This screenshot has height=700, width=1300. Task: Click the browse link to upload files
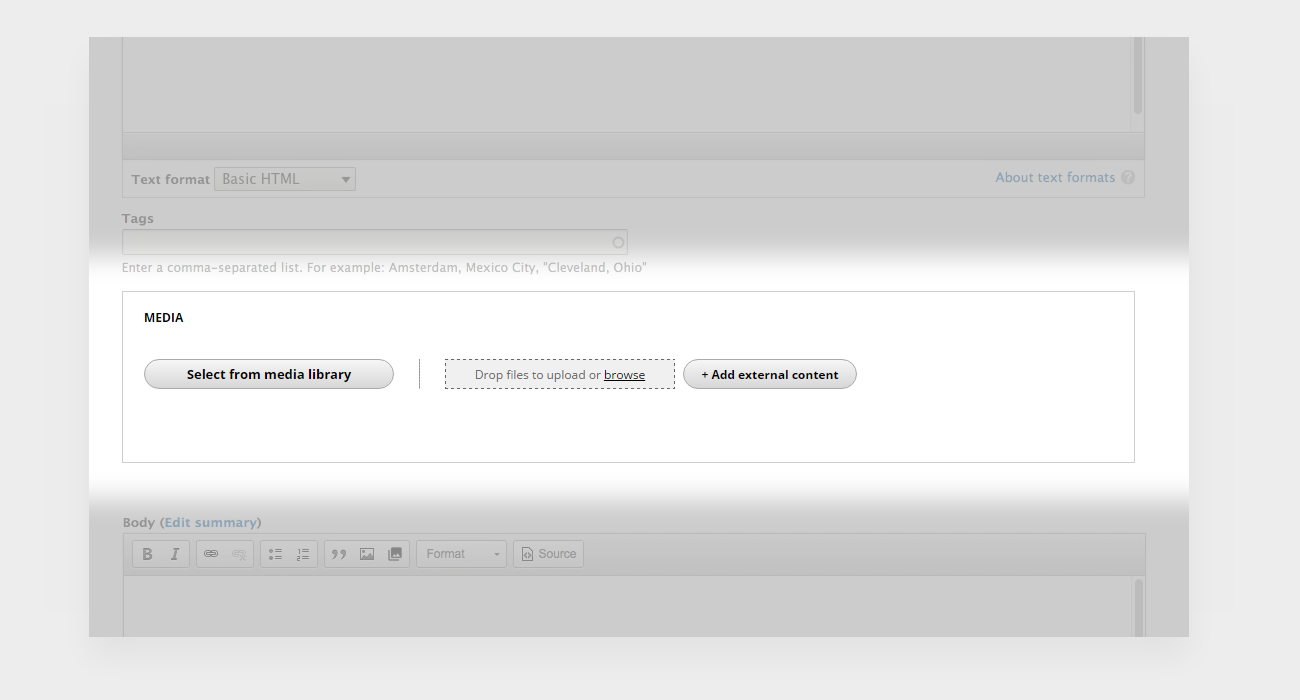pyautogui.click(x=624, y=374)
